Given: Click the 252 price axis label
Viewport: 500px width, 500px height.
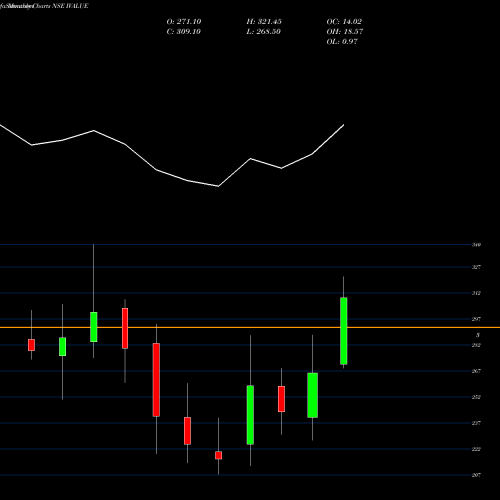Looking at the screenshot, I should 476,397.
